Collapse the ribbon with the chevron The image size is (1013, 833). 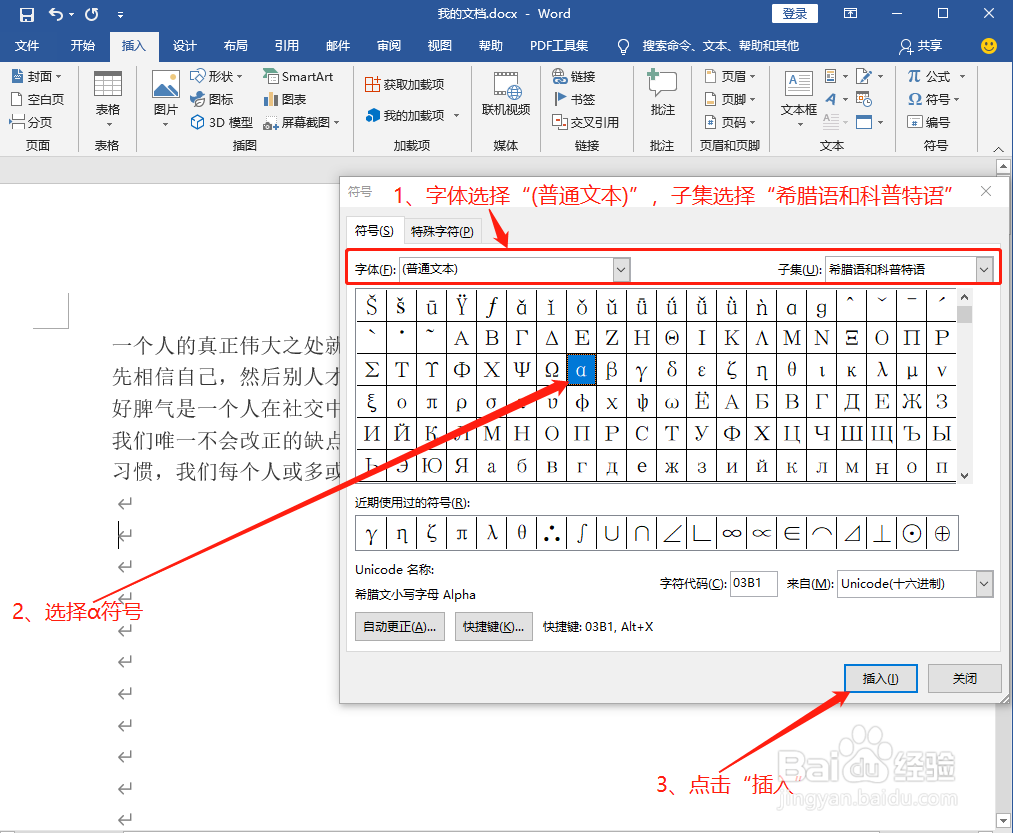998,149
